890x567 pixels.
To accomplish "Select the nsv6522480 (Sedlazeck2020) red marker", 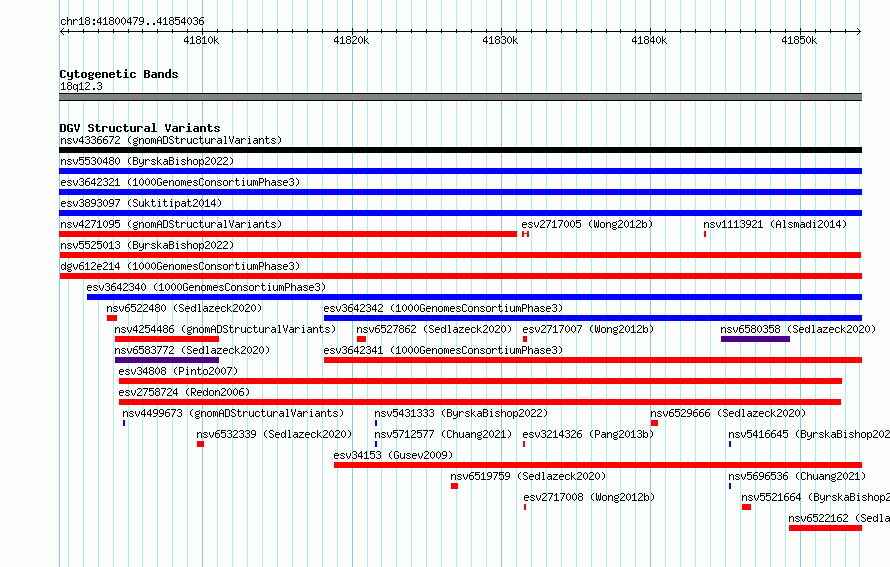I will (x=112, y=318).
